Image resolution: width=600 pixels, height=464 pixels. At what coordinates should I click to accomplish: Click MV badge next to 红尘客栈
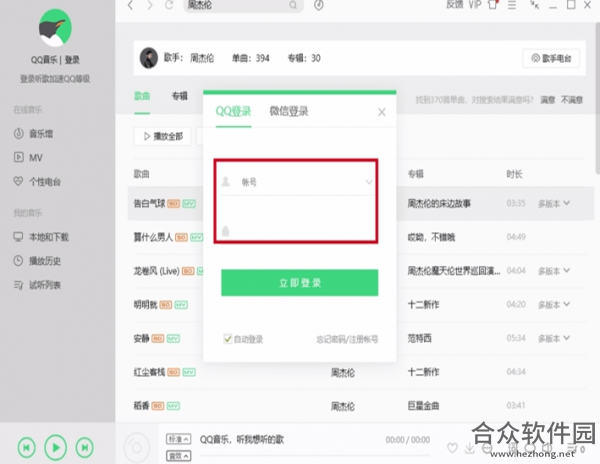[189, 372]
